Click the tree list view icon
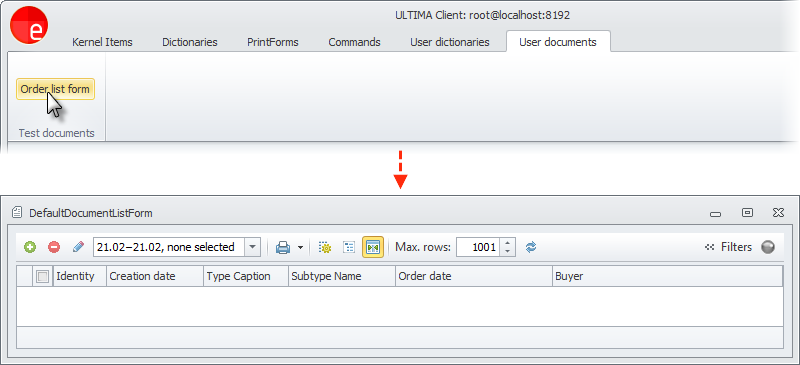Screen dimensions: 800x365 349,248
